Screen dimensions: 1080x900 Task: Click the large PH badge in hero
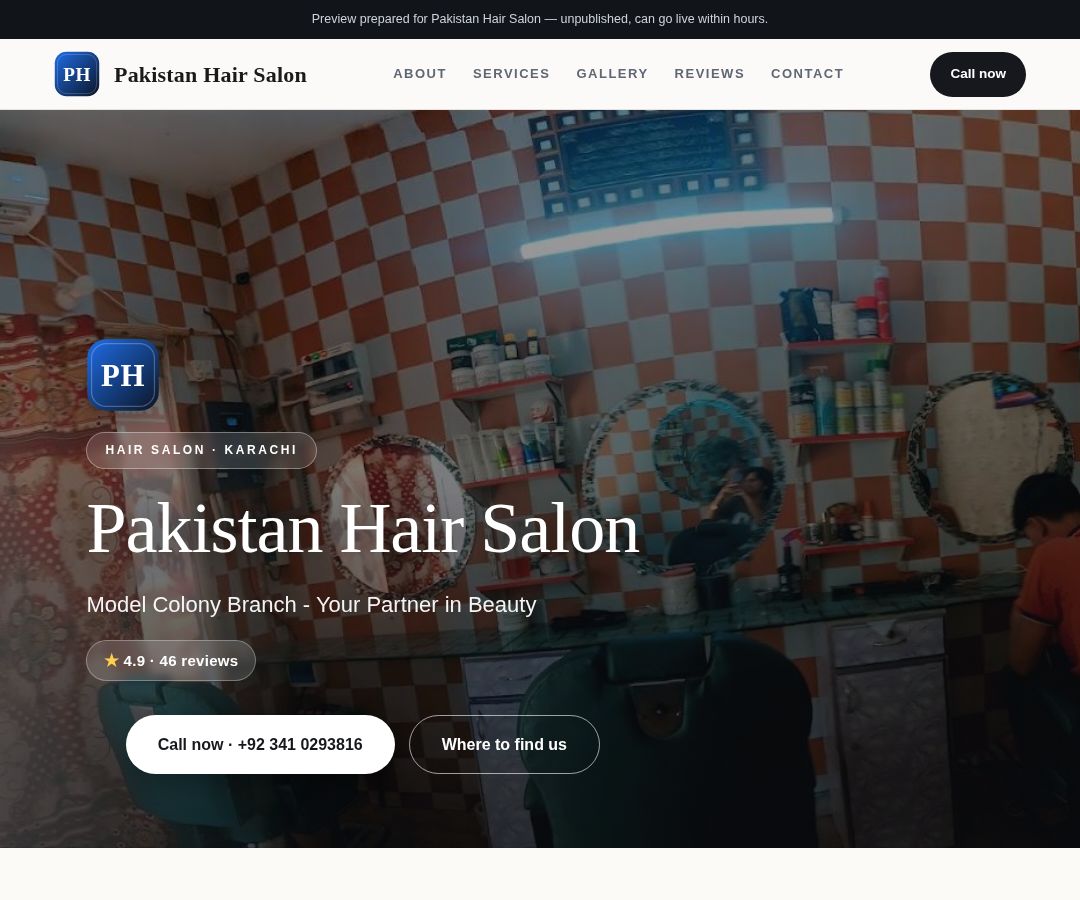[x=123, y=375]
